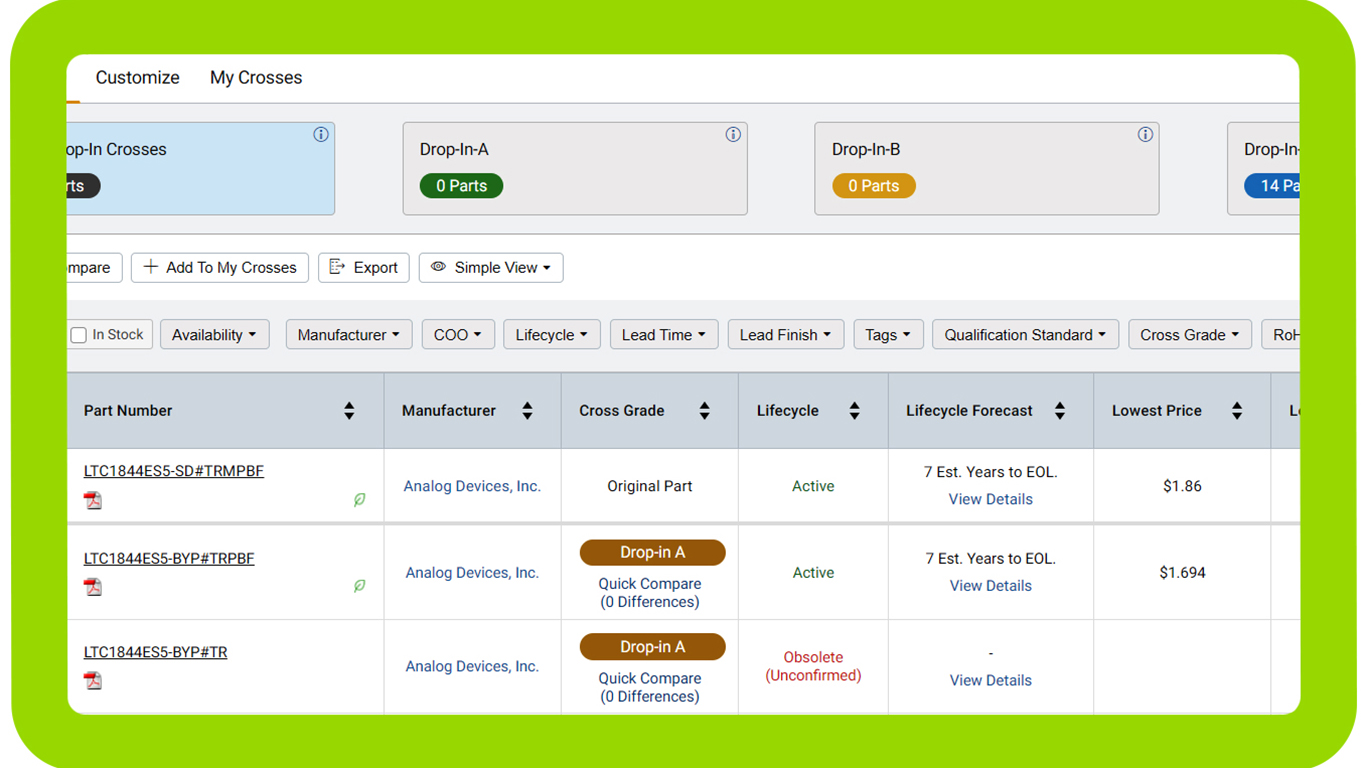Open the Cross Grade filter dropdown
1366x768 pixels.
[1190, 335]
